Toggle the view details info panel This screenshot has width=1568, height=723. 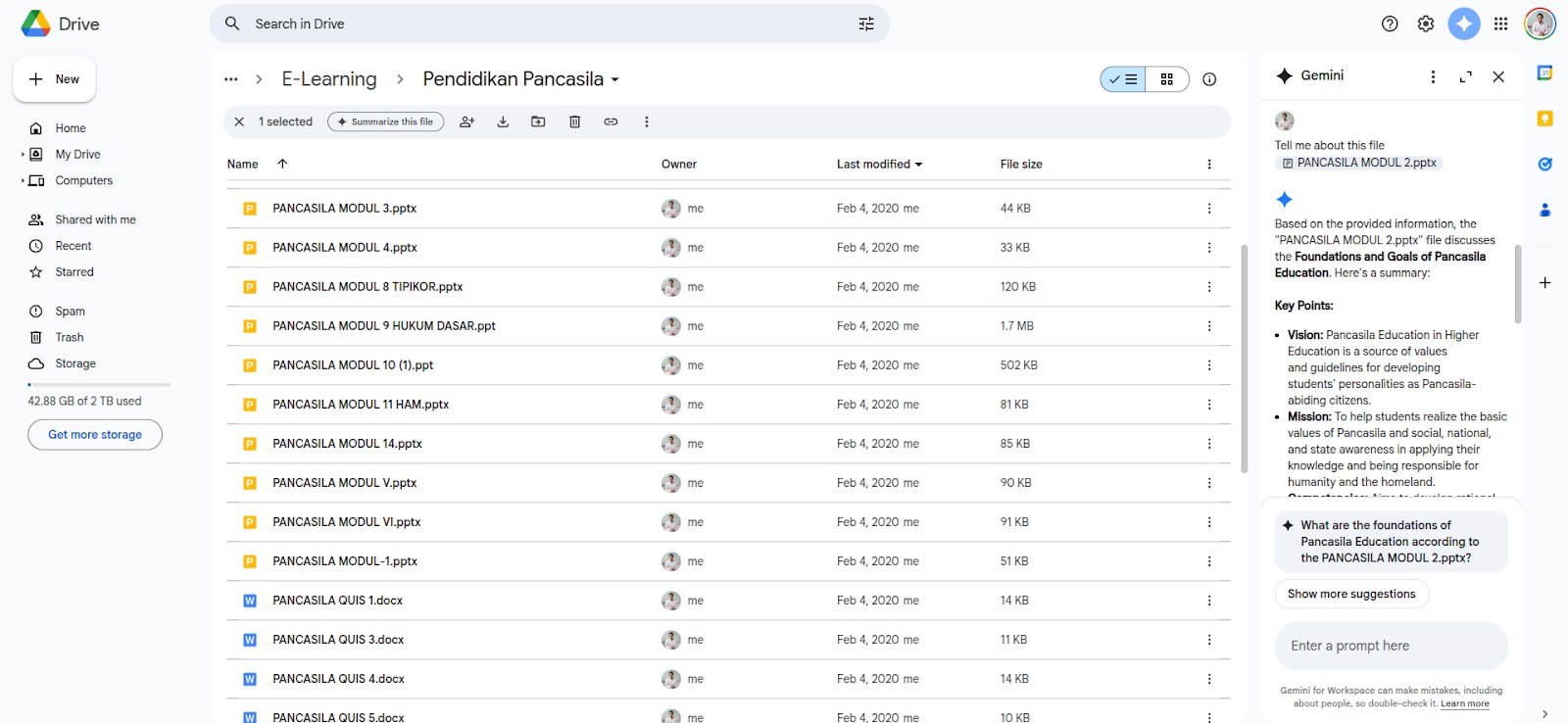tap(1209, 79)
